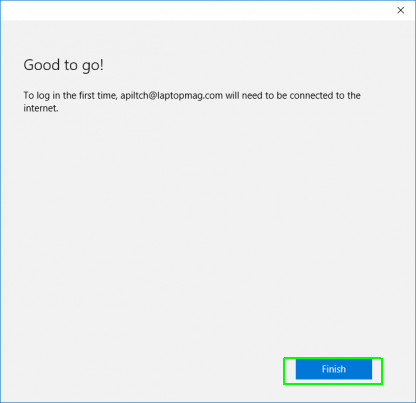Click 'laptopmag.com' domain in the message
Image resolution: width=416 pixels, height=403 pixels.
coord(190,96)
